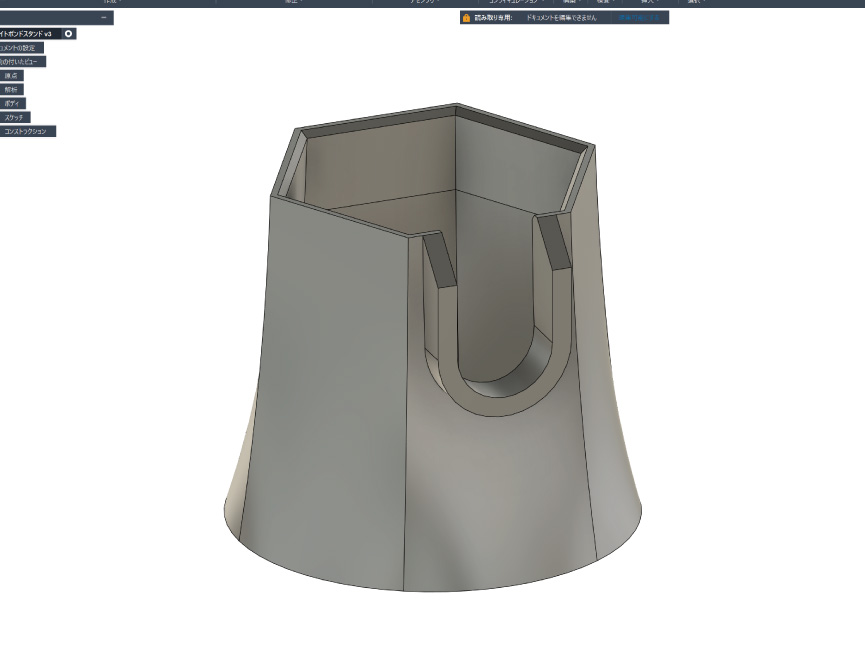
Task: Select the ボンドスタンド v3 root component
Action: point(26,34)
